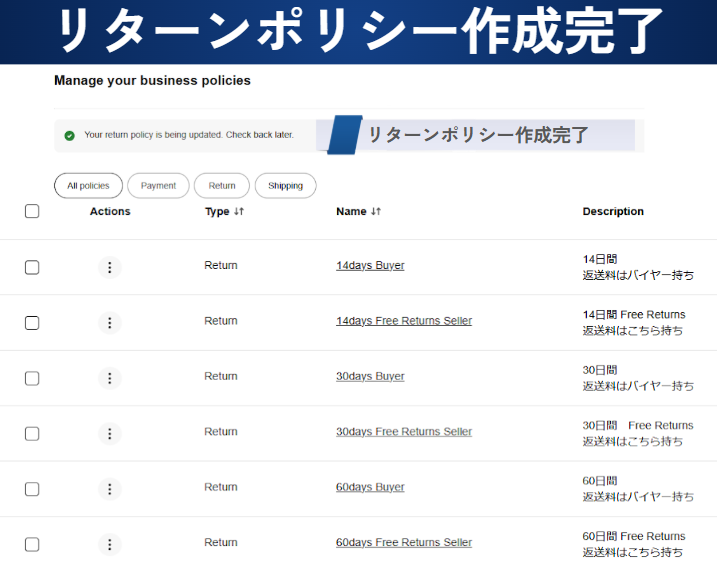Tick checkbox for 60days Free Returns Seller
This screenshot has height=568, width=717.
[32, 545]
